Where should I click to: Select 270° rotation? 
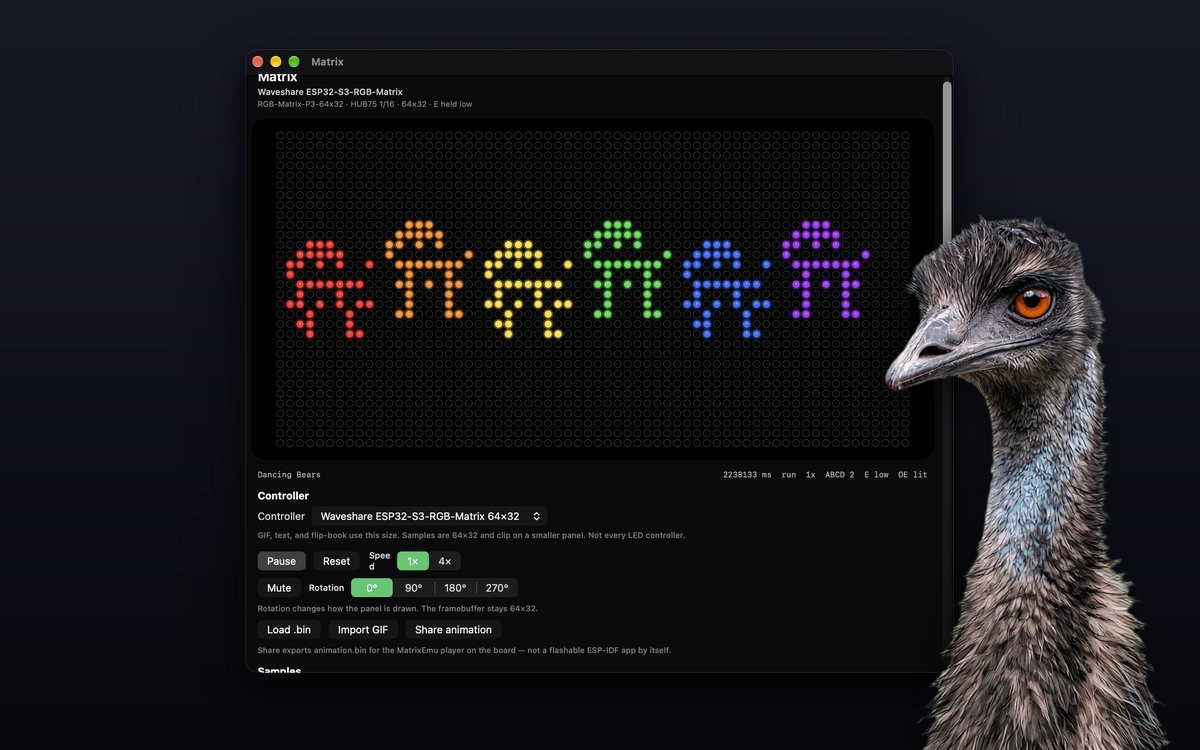pos(497,588)
